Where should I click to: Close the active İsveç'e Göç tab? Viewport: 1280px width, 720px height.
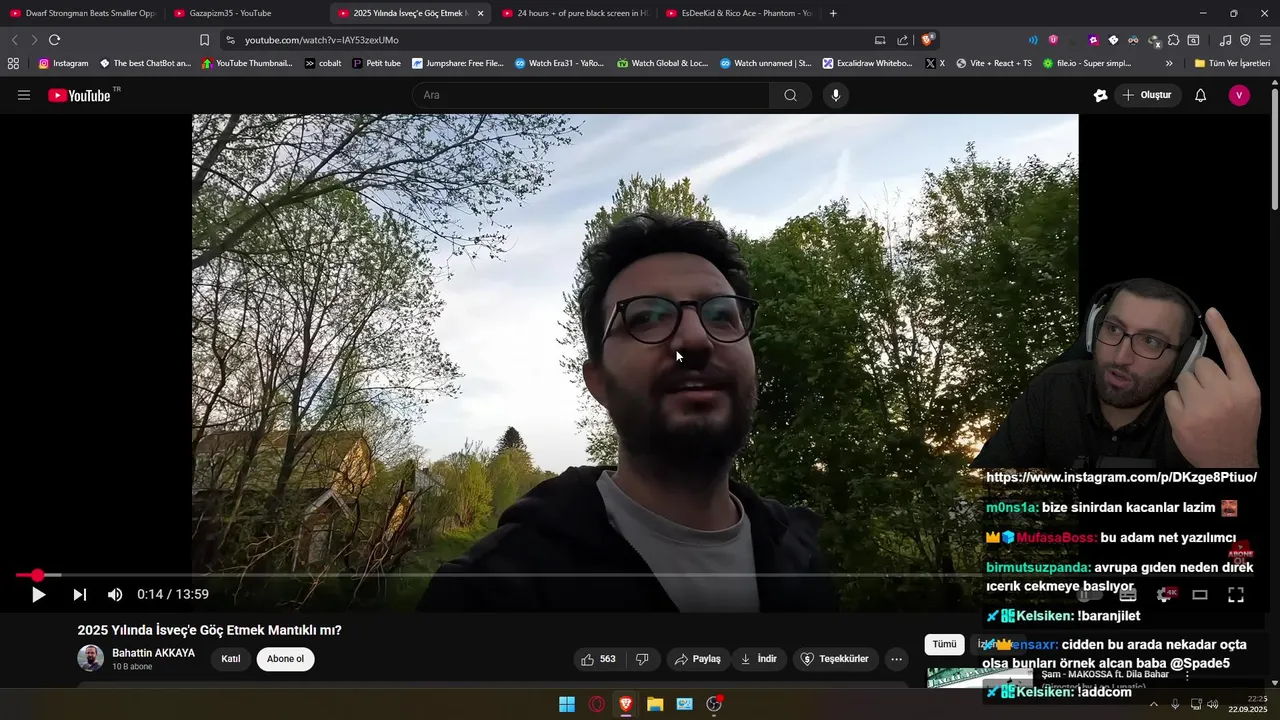pos(480,13)
